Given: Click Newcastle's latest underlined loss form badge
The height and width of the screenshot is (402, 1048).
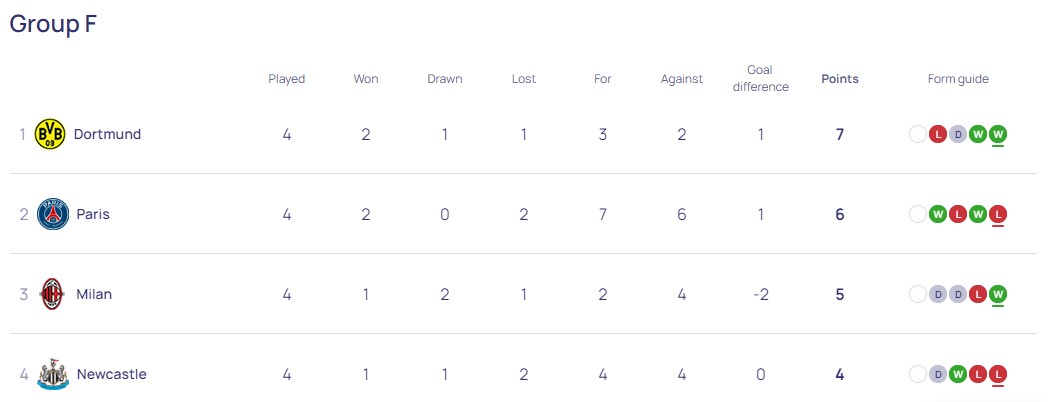Looking at the screenshot, I should click(998, 374).
